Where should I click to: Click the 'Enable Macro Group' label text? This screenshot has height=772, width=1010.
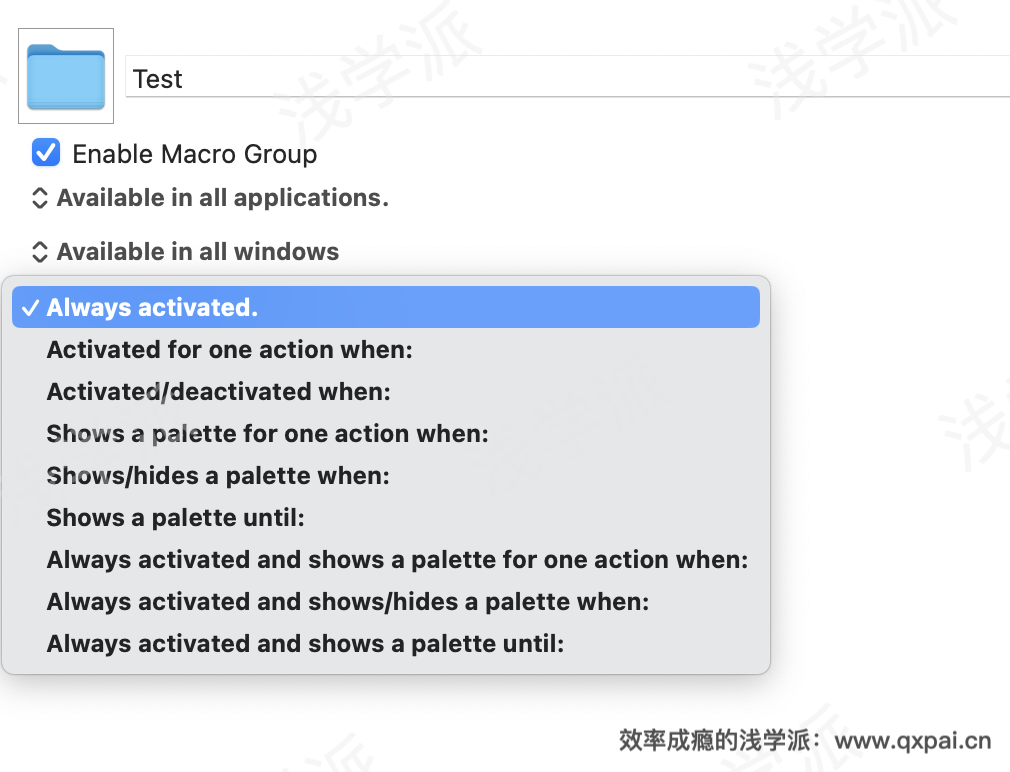(194, 154)
